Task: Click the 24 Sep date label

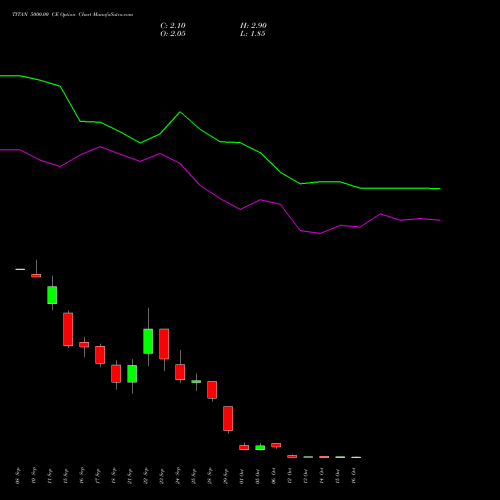Action: [178, 476]
